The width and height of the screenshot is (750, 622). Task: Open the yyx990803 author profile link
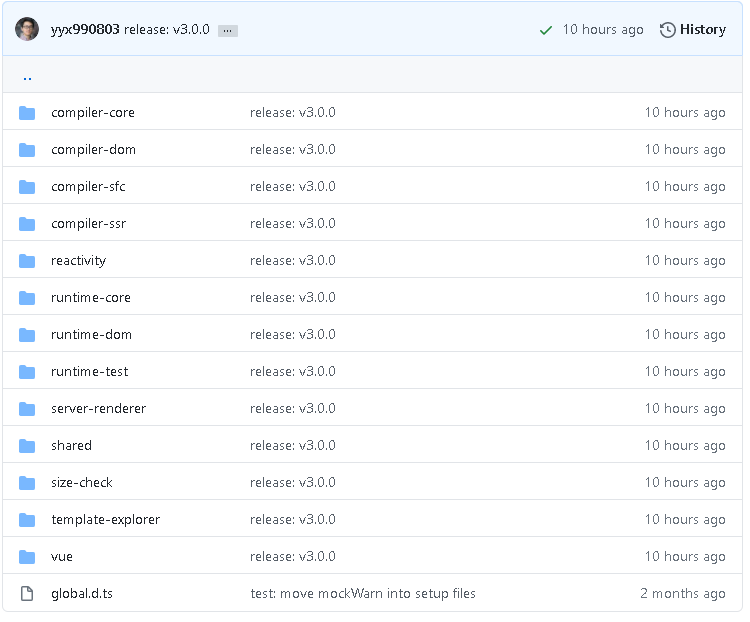click(x=85, y=30)
